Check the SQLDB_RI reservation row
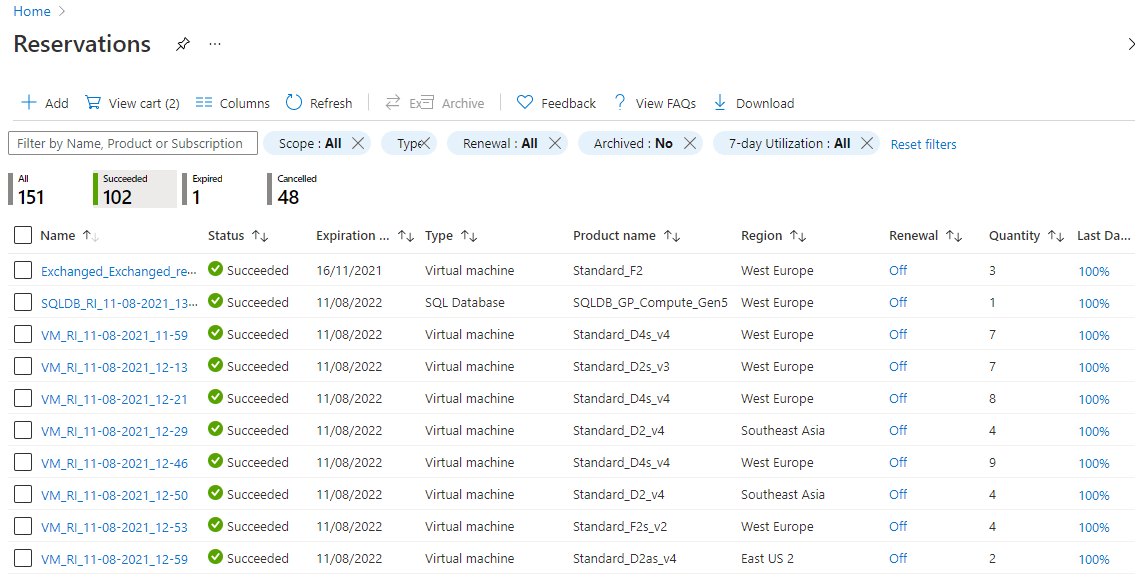1135x578 pixels. [22, 302]
